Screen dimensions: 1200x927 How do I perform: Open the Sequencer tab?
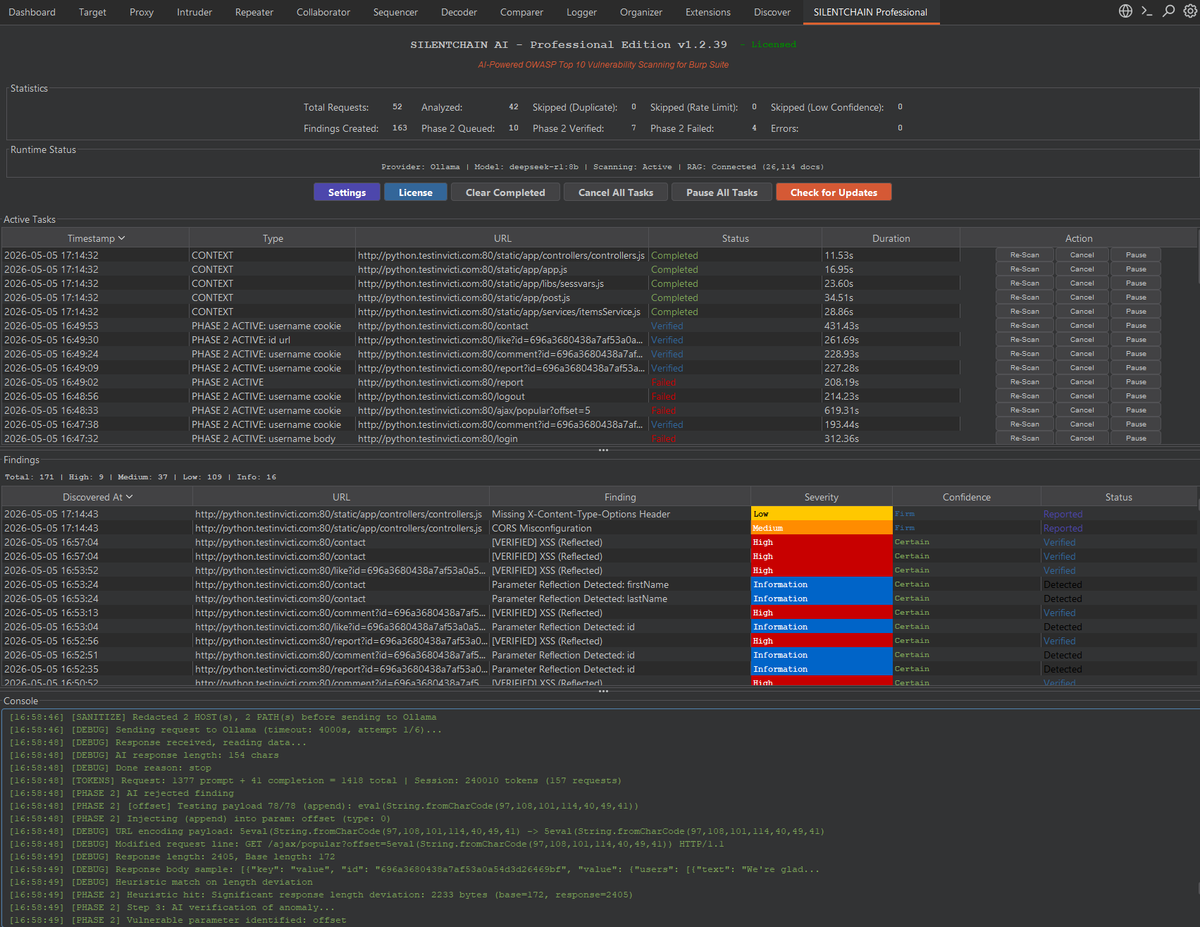click(396, 12)
